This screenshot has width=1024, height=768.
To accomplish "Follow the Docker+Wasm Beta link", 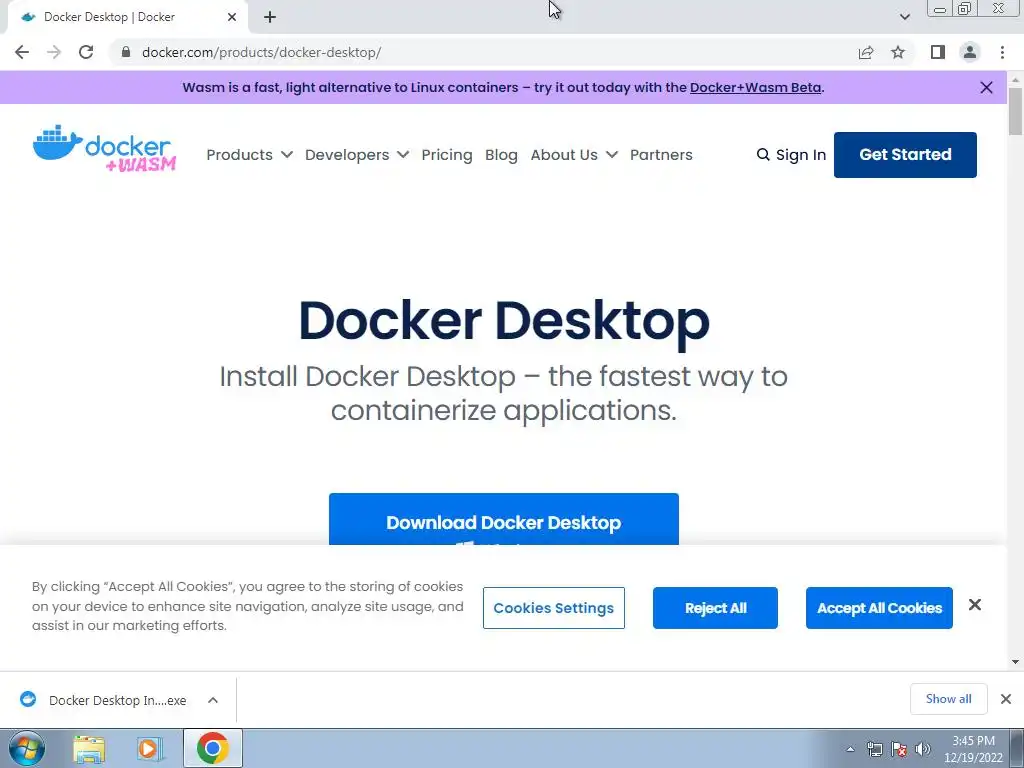I will pyautogui.click(x=756, y=88).
